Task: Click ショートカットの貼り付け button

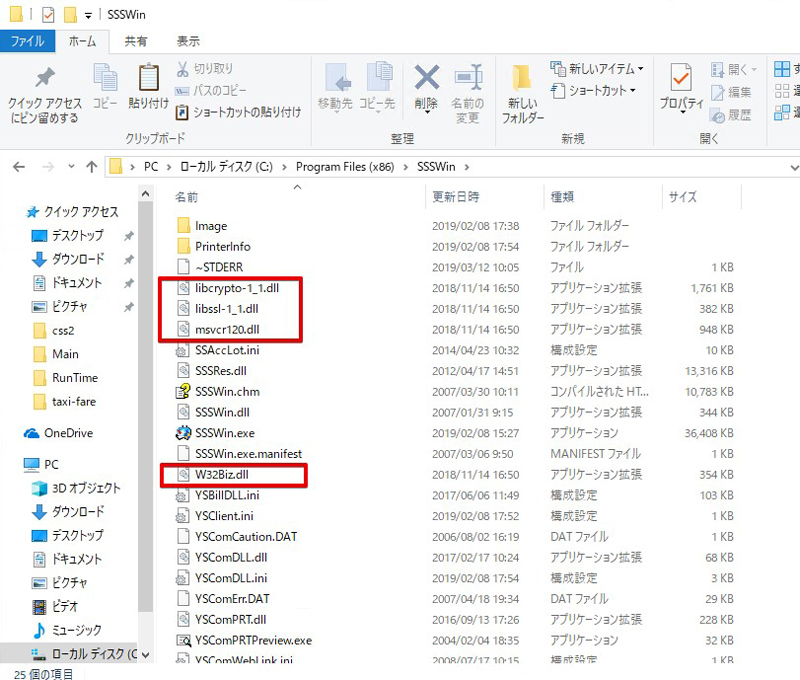Action: click(239, 112)
